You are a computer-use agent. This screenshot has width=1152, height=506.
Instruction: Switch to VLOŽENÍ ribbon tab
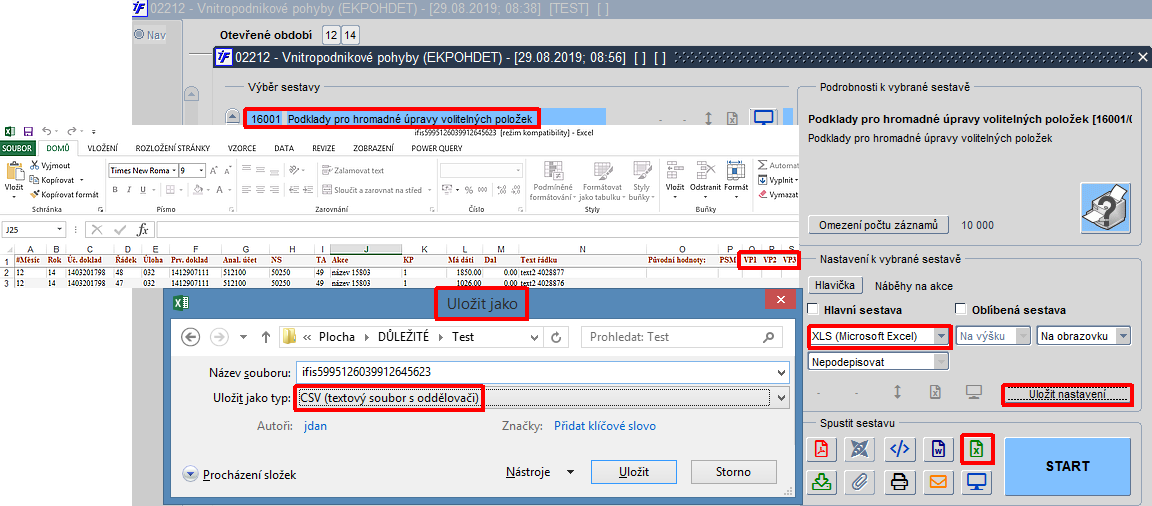[103, 148]
